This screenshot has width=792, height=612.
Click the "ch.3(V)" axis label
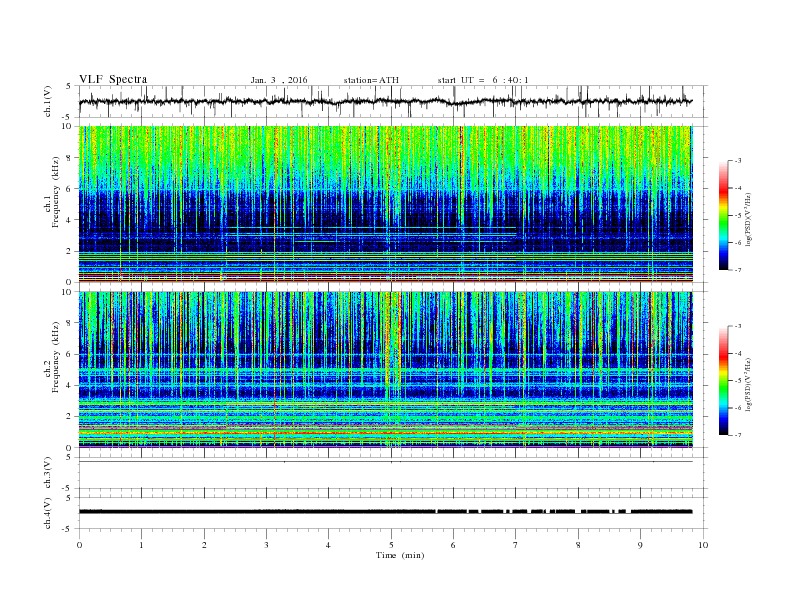tap(48, 473)
